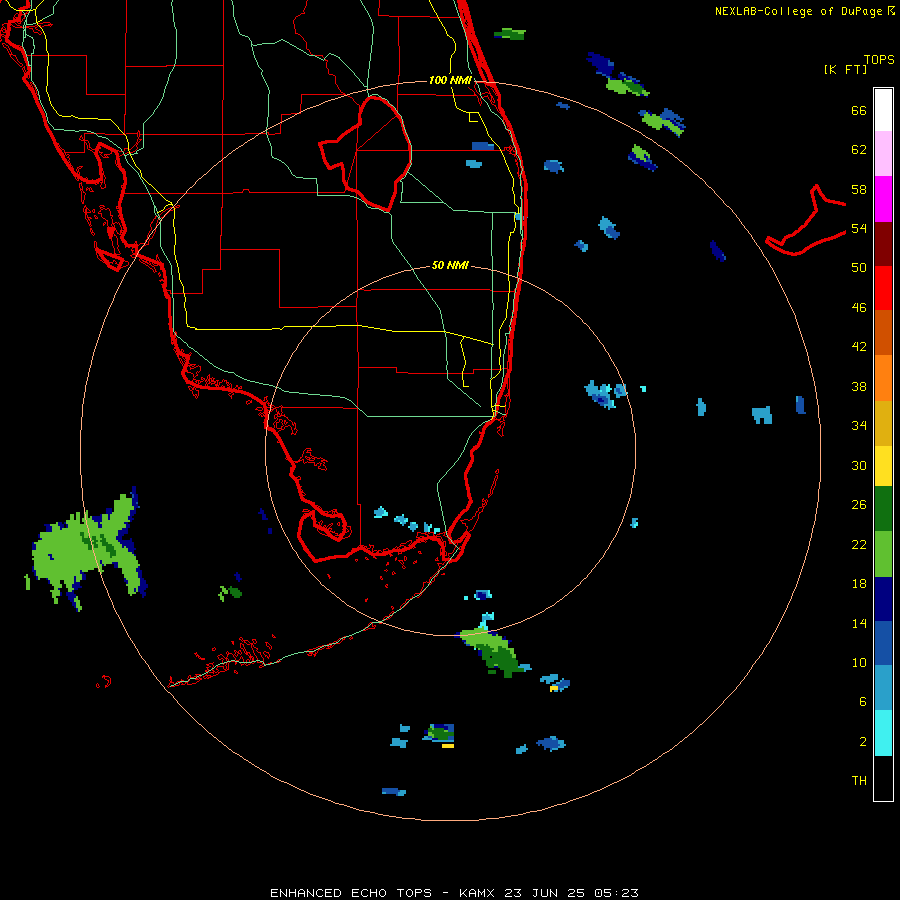Select the TH threshold label on the legend
This screenshot has height=900, width=900.
pyautogui.click(x=859, y=781)
